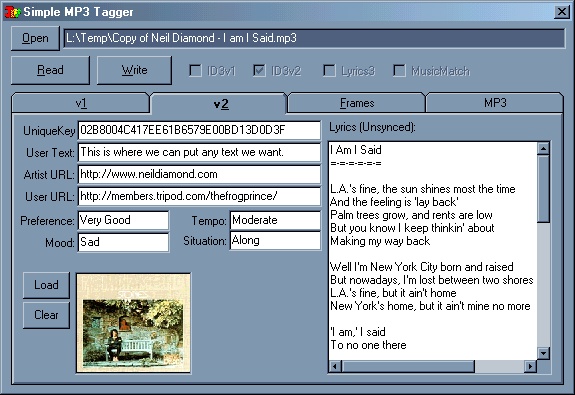This screenshot has width=575, height=395.
Task: Click the lyrics scroll right arrow
Action: [530, 366]
